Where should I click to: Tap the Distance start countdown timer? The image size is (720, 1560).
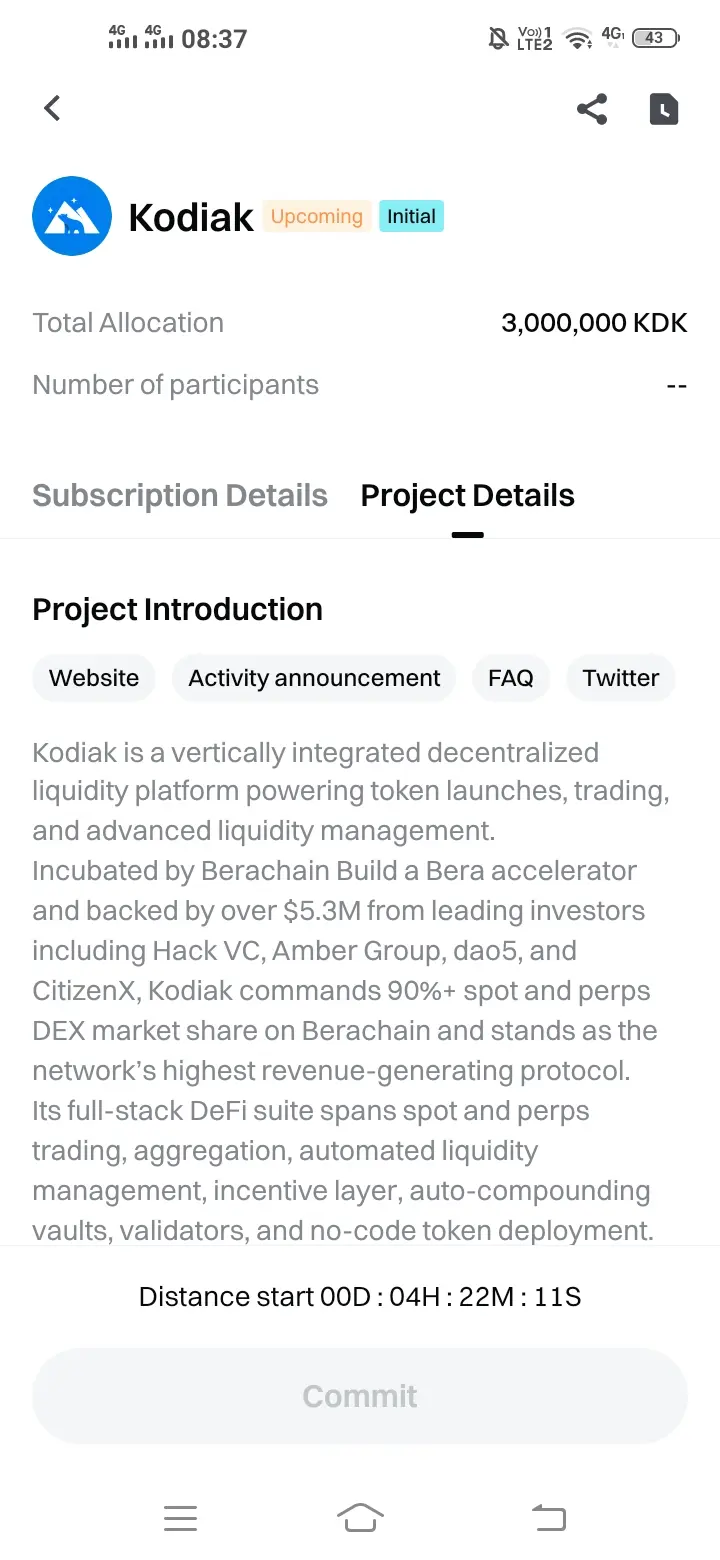(x=360, y=1297)
